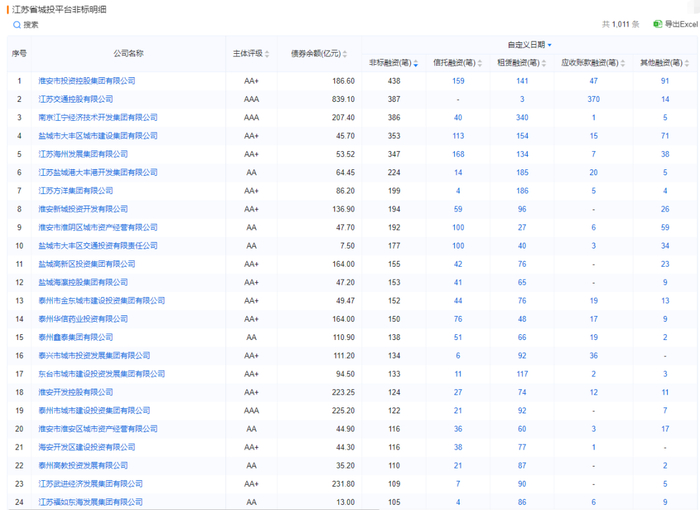The height and width of the screenshot is (510, 700).
Task: Click the 公司名称 column header
Action: pos(128,54)
